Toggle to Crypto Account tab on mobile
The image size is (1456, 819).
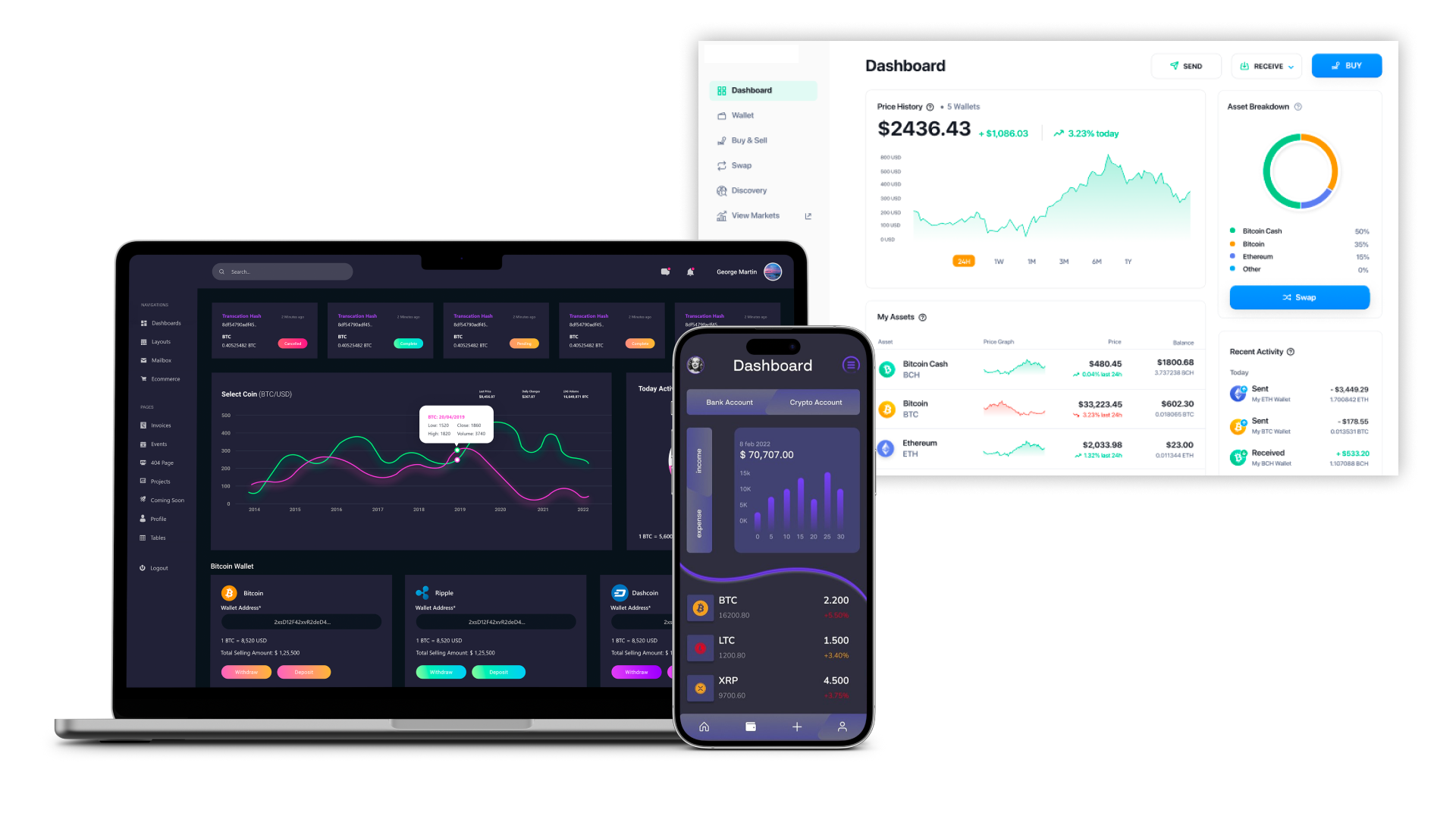[x=815, y=402]
